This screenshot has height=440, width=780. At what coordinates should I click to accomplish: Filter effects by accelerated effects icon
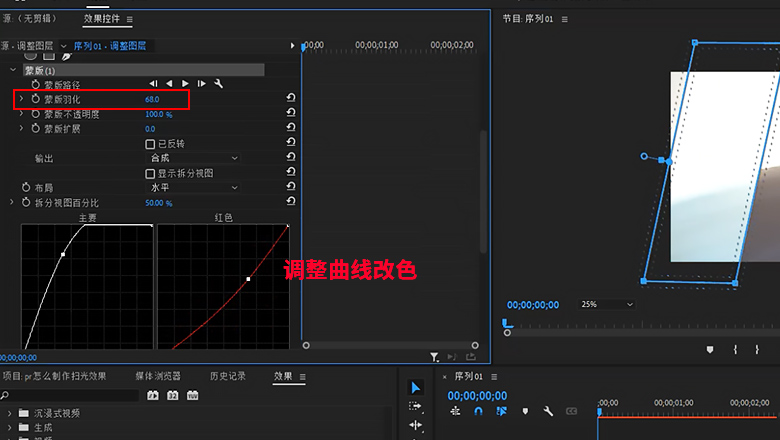[153, 395]
